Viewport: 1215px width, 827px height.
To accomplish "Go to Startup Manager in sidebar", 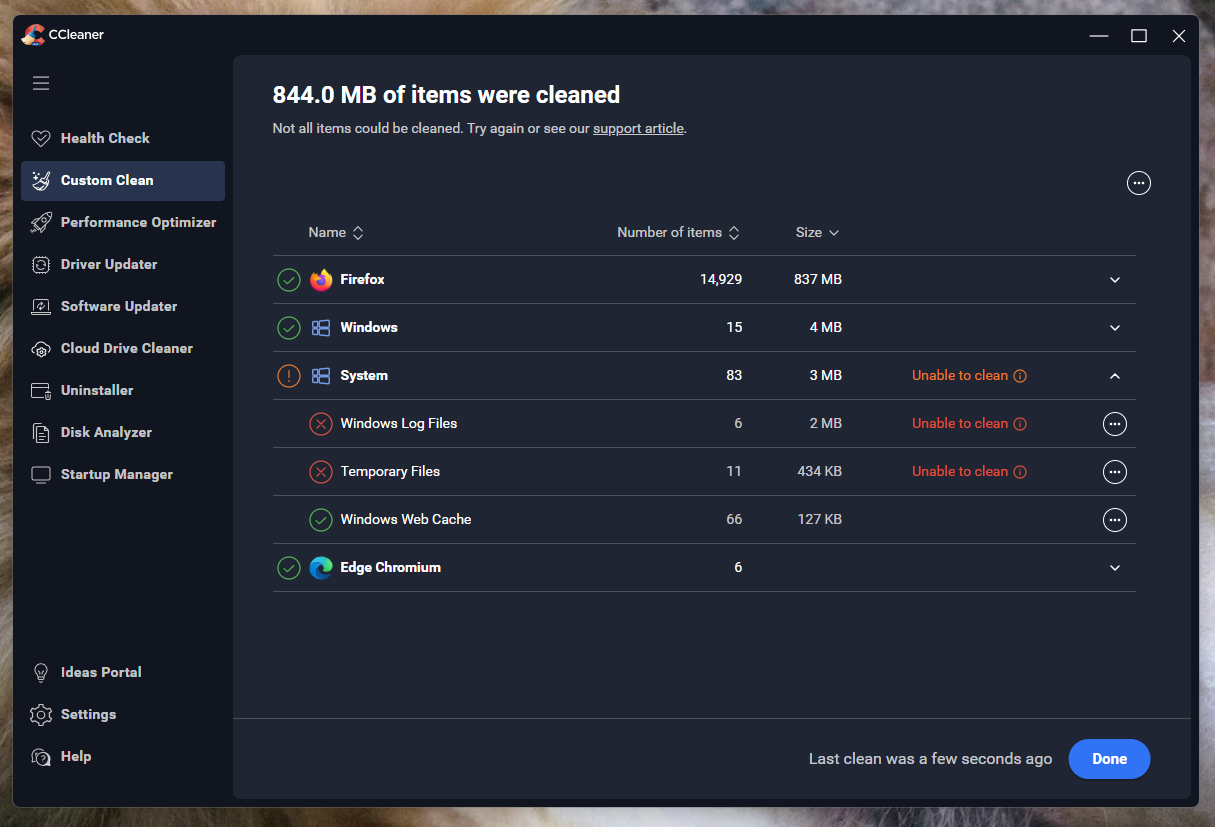I will tap(116, 474).
